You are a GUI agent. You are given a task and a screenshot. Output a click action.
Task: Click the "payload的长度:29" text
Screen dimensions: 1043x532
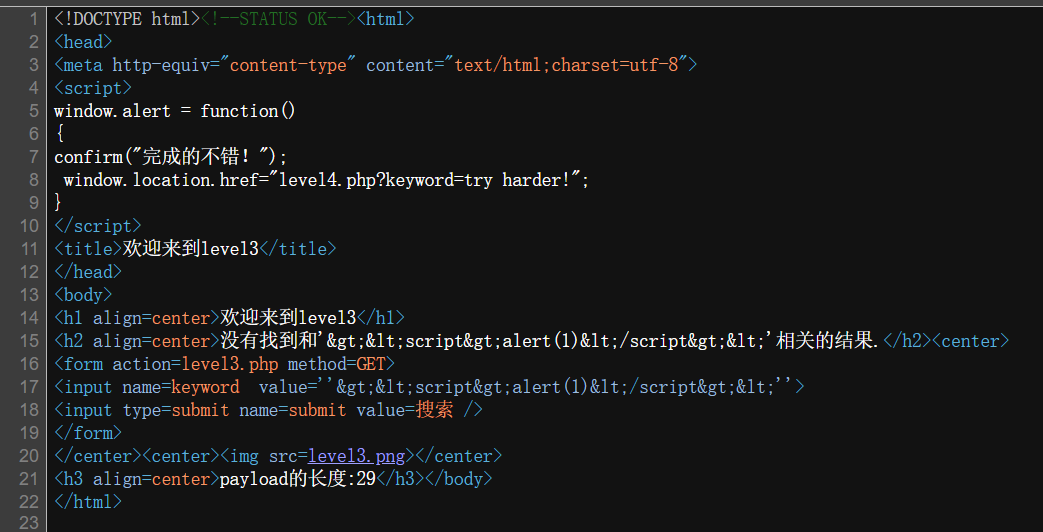297,479
